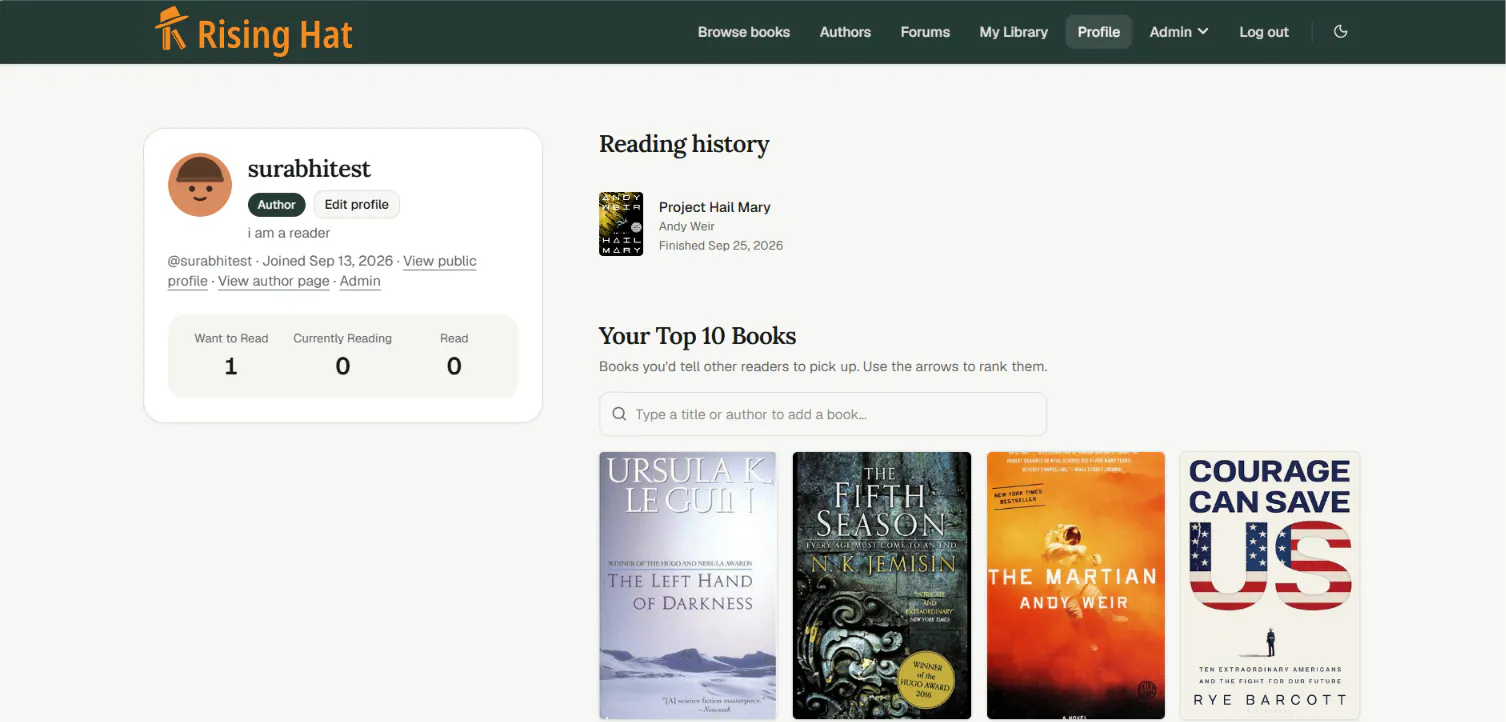The height and width of the screenshot is (722, 1506).
Task: Click the Author badge
Action: pos(277,204)
